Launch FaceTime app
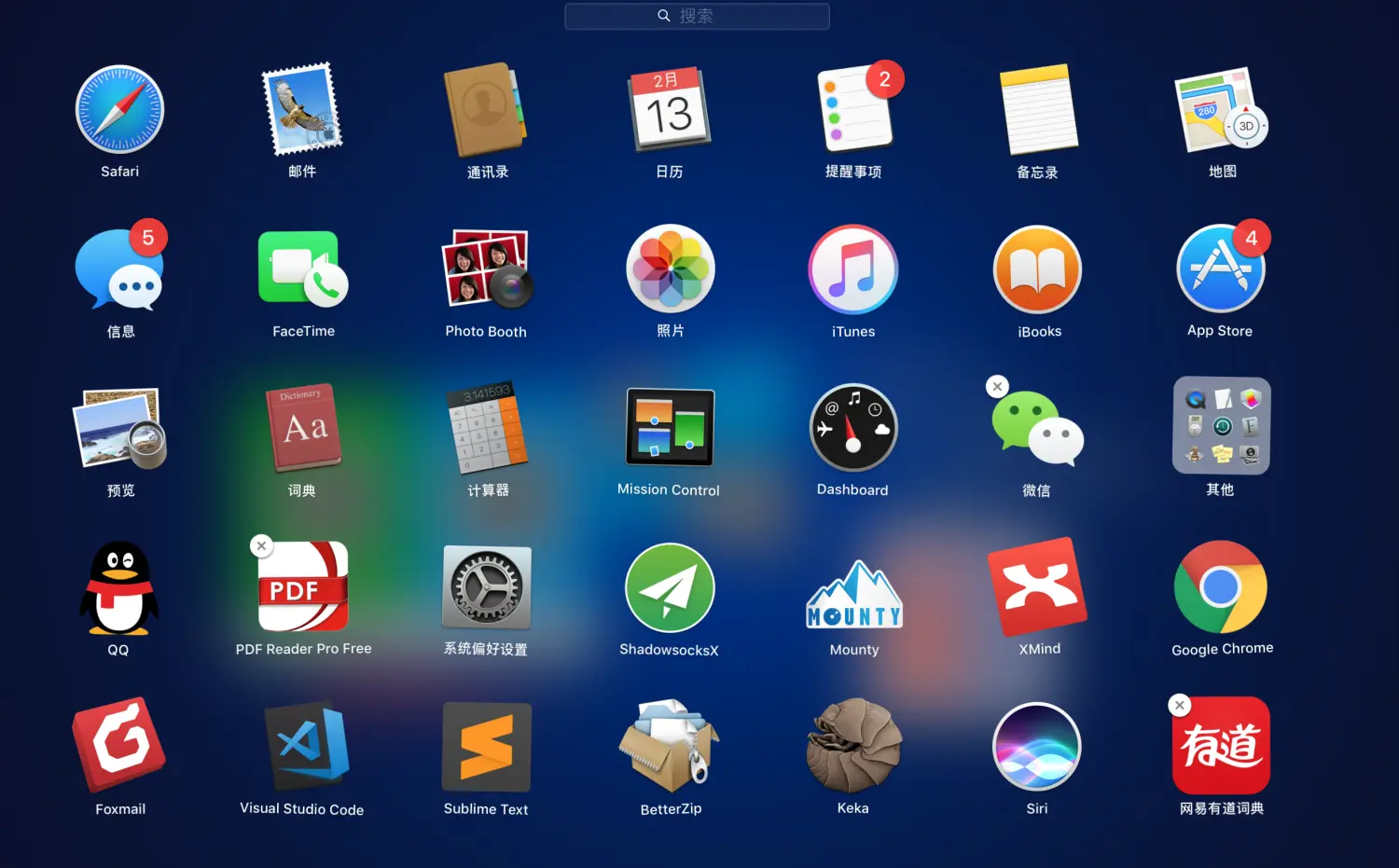Viewport: 1399px width, 868px height. point(303,269)
